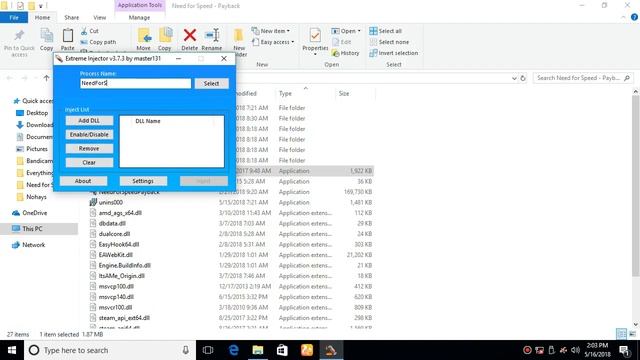Click Application Tools contextual tab

[x=140, y=5]
